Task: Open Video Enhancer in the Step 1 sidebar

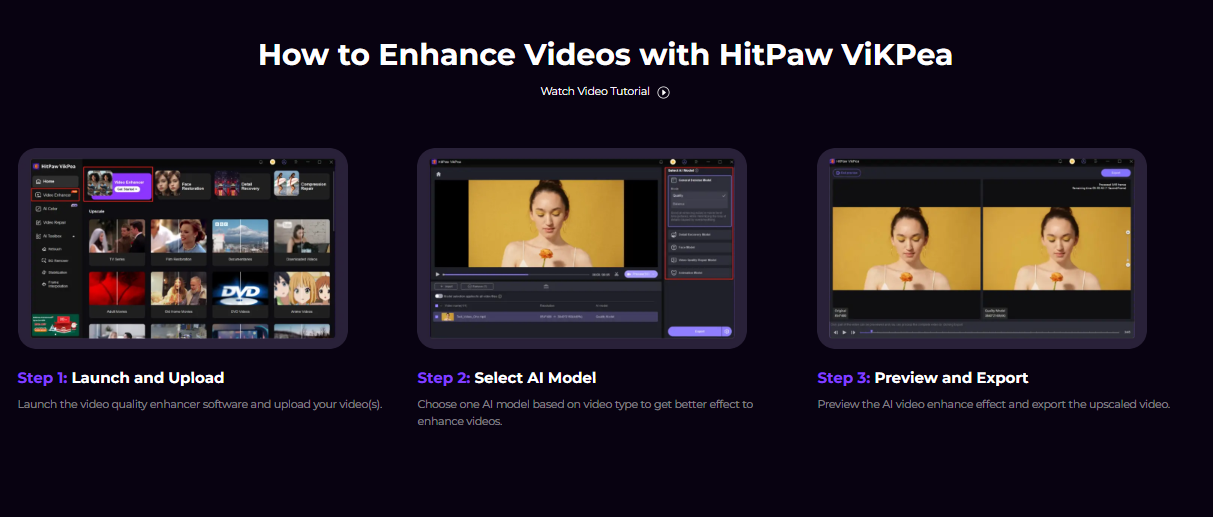Action: [55, 195]
